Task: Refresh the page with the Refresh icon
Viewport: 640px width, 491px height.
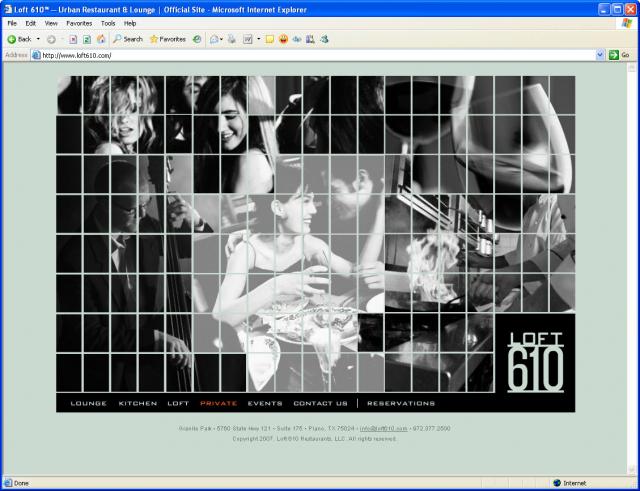Action: click(87, 39)
